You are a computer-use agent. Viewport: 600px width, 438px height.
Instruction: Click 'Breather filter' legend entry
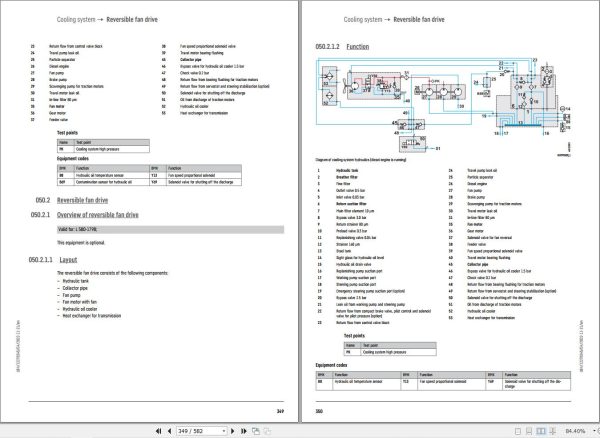pos(347,177)
